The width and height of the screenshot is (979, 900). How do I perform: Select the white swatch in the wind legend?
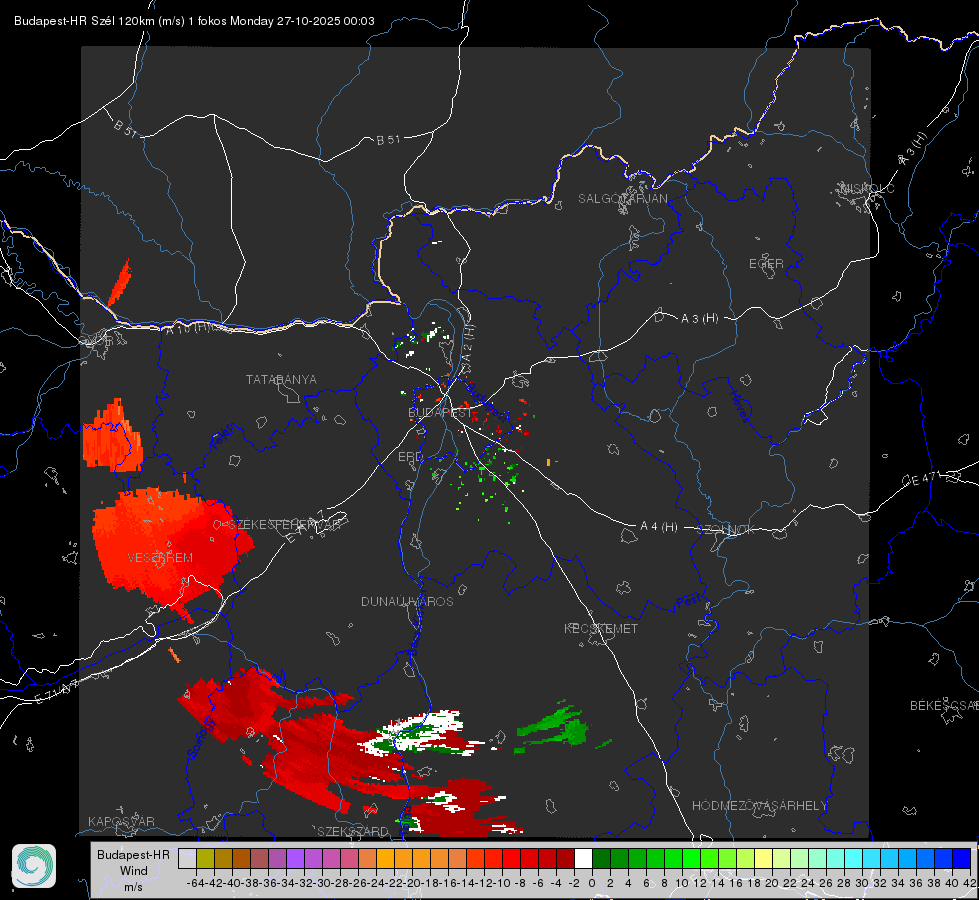[x=583, y=858]
